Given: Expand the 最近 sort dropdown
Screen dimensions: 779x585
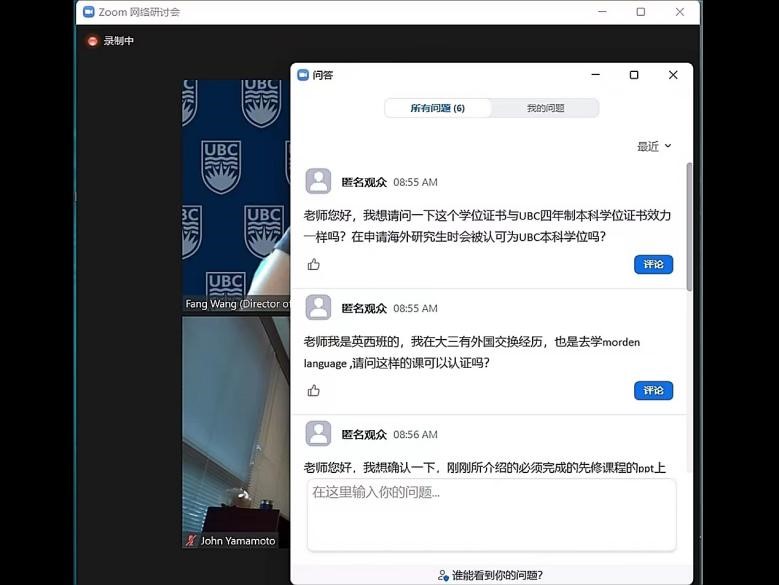Looking at the screenshot, I should [654, 146].
